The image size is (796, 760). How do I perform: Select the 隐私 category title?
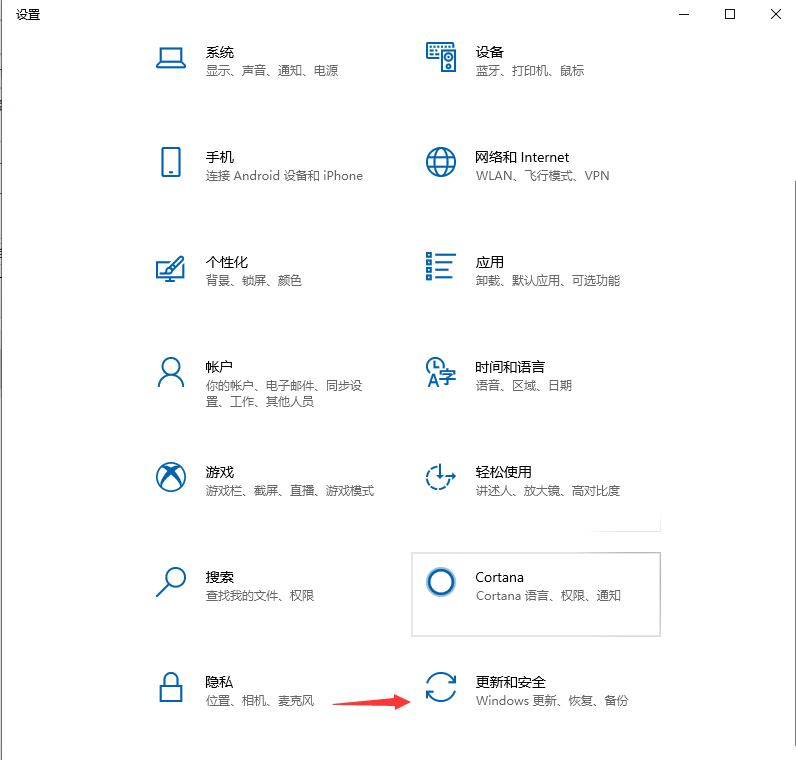coord(219,682)
